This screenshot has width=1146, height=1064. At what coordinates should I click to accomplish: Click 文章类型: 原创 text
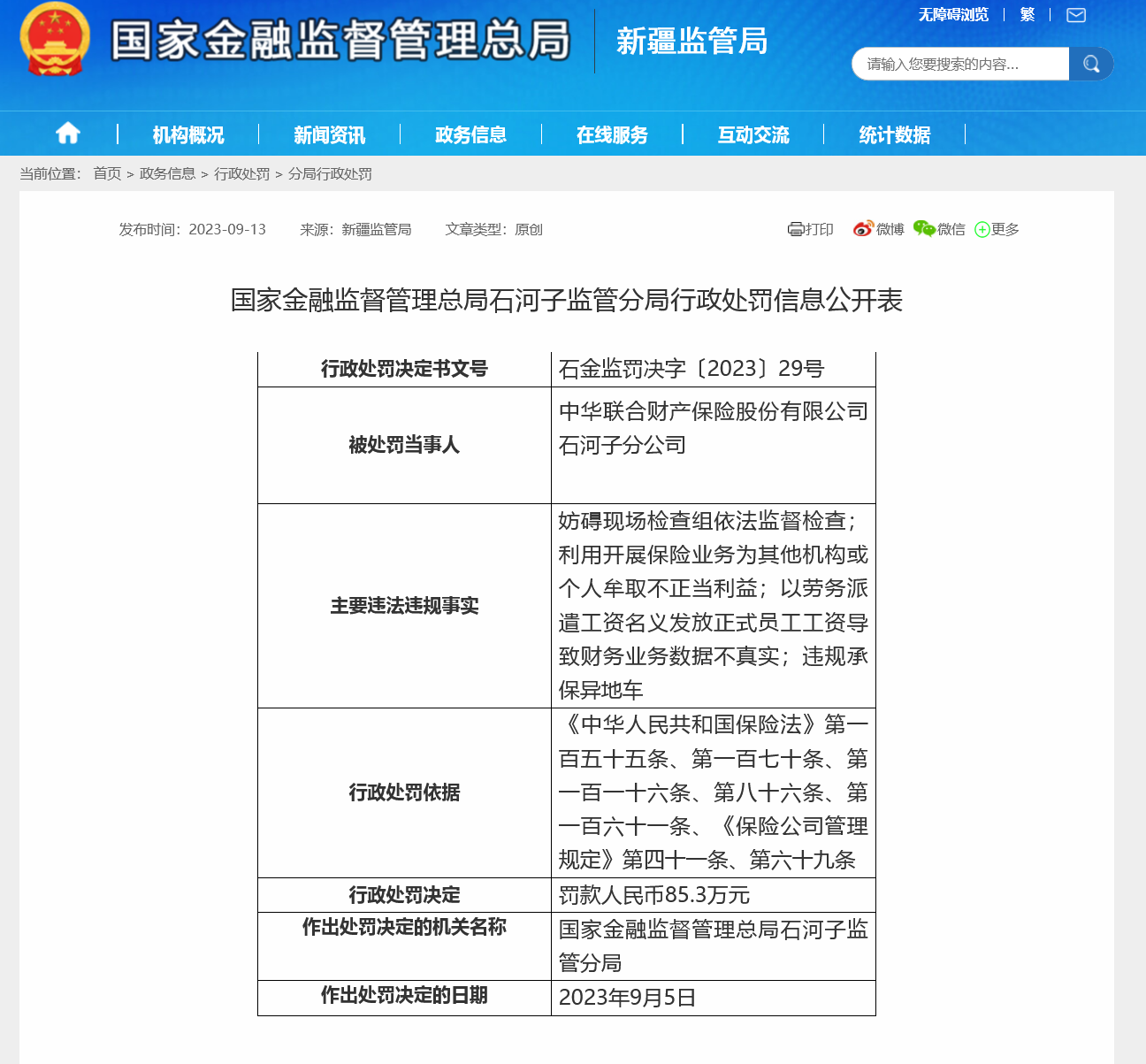point(493,229)
